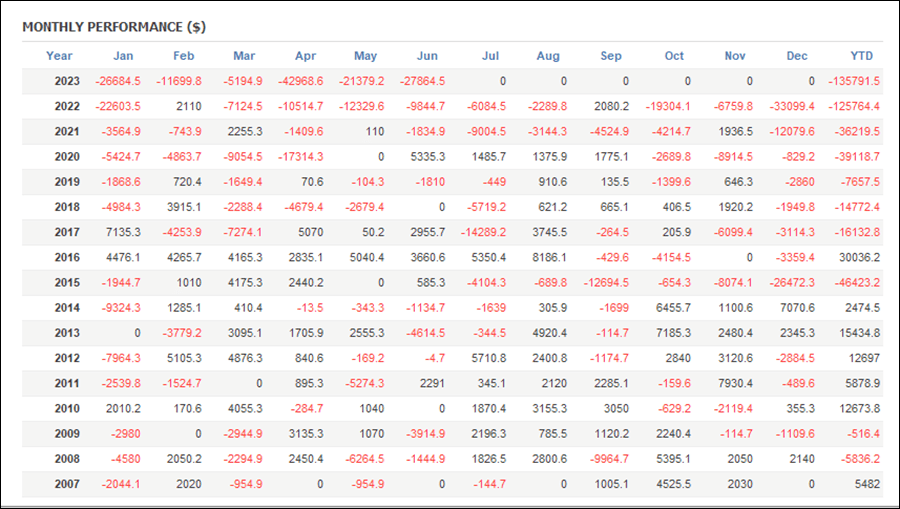
Task: Select the Jan column header
Action: [x=123, y=56]
